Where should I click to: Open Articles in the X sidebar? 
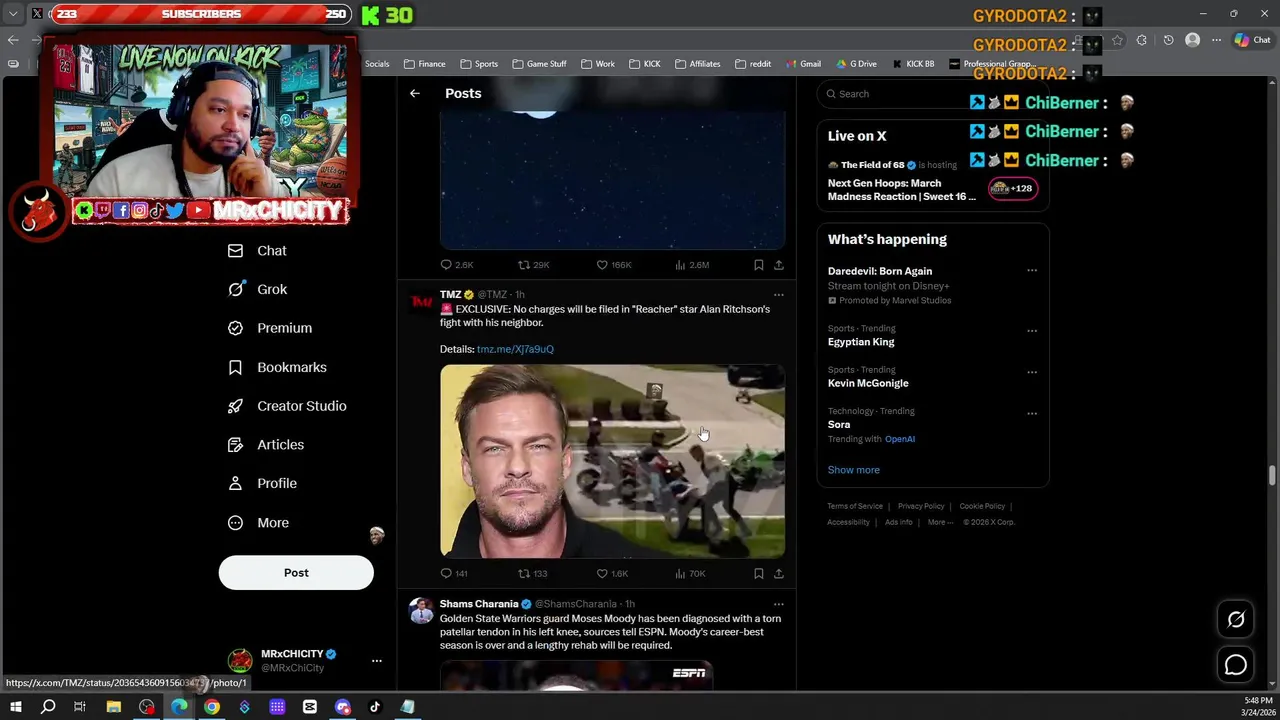[x=265, y=445]
